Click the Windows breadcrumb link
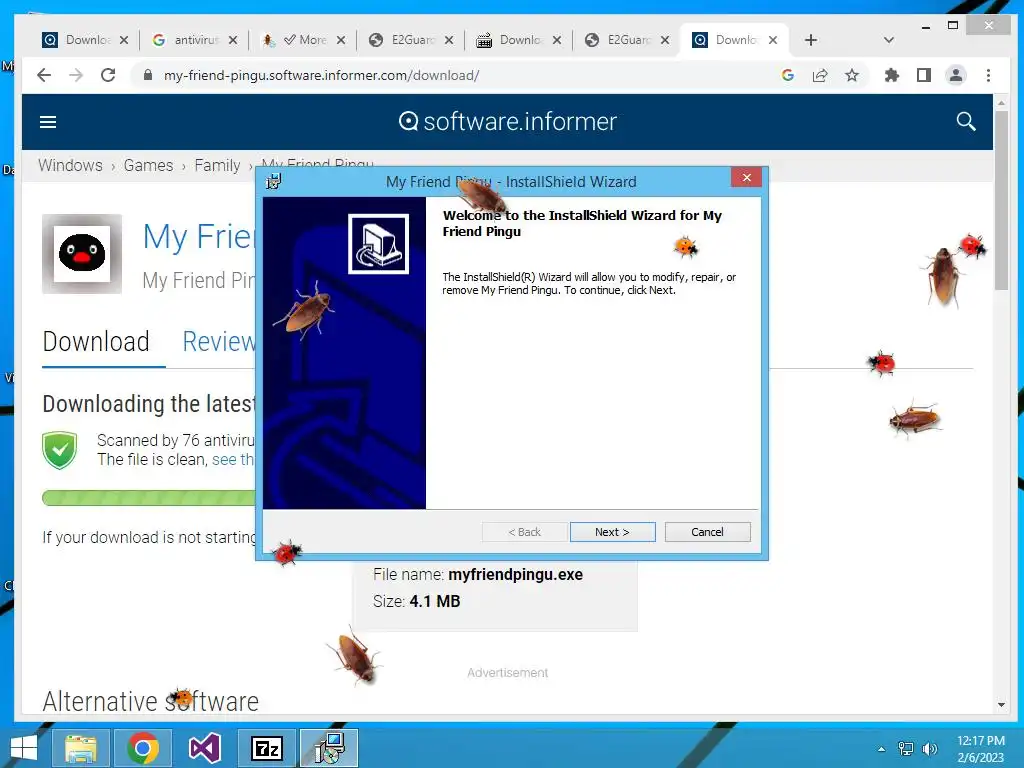Screen dimensions: 1024x768 (x=70, y=165)
